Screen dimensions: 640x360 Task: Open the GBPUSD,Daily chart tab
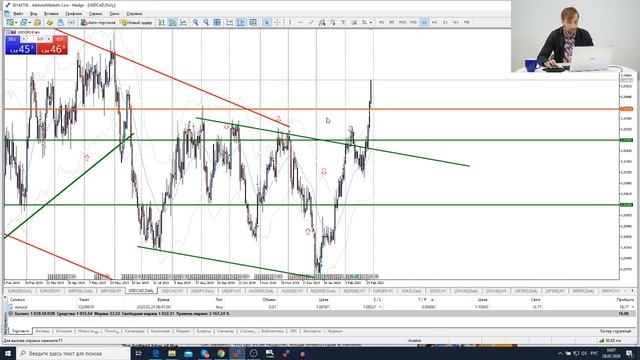(x=80, y=291)
